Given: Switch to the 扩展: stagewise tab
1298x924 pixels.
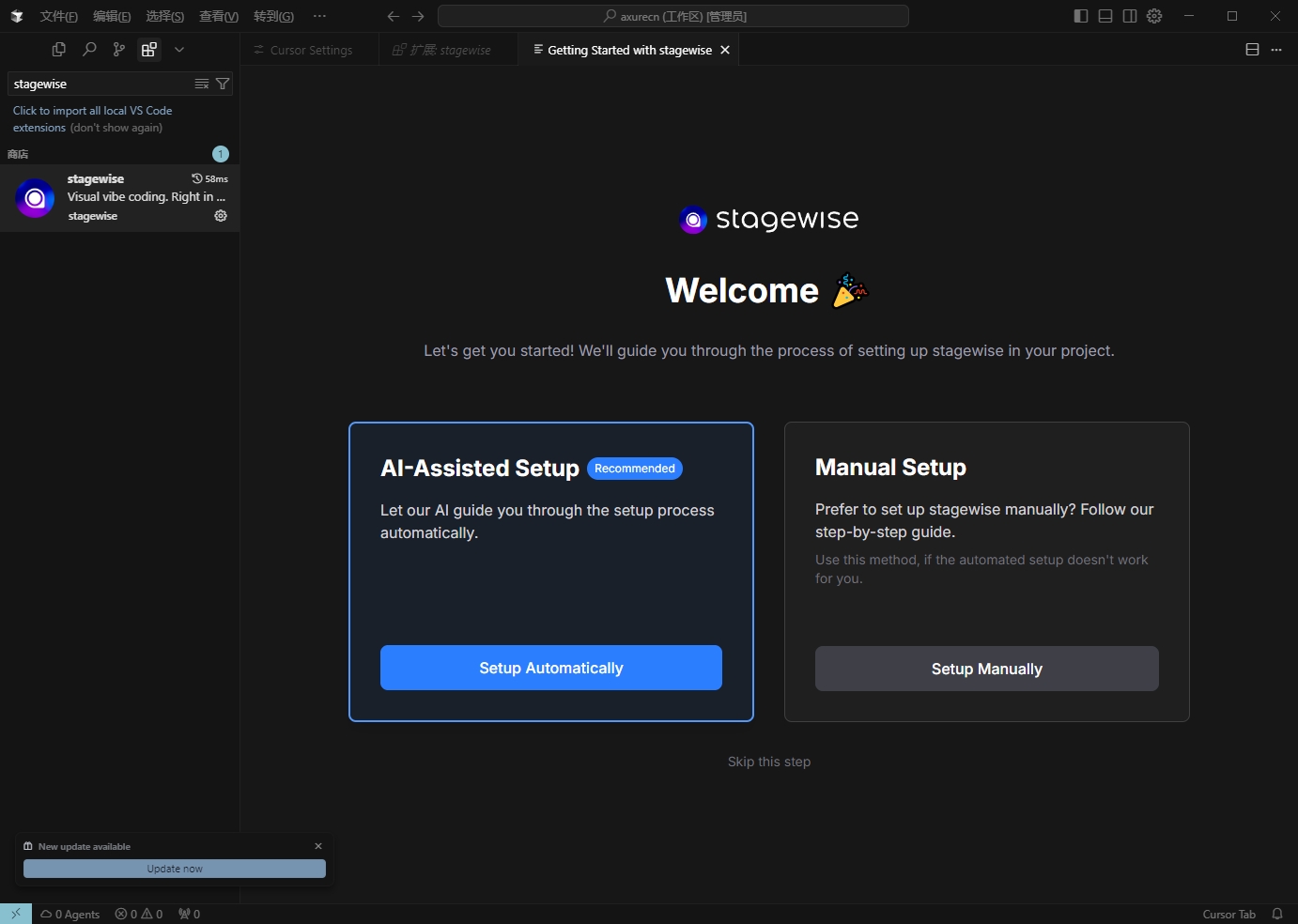Looking at the screenshot, I should coord(448,50).
